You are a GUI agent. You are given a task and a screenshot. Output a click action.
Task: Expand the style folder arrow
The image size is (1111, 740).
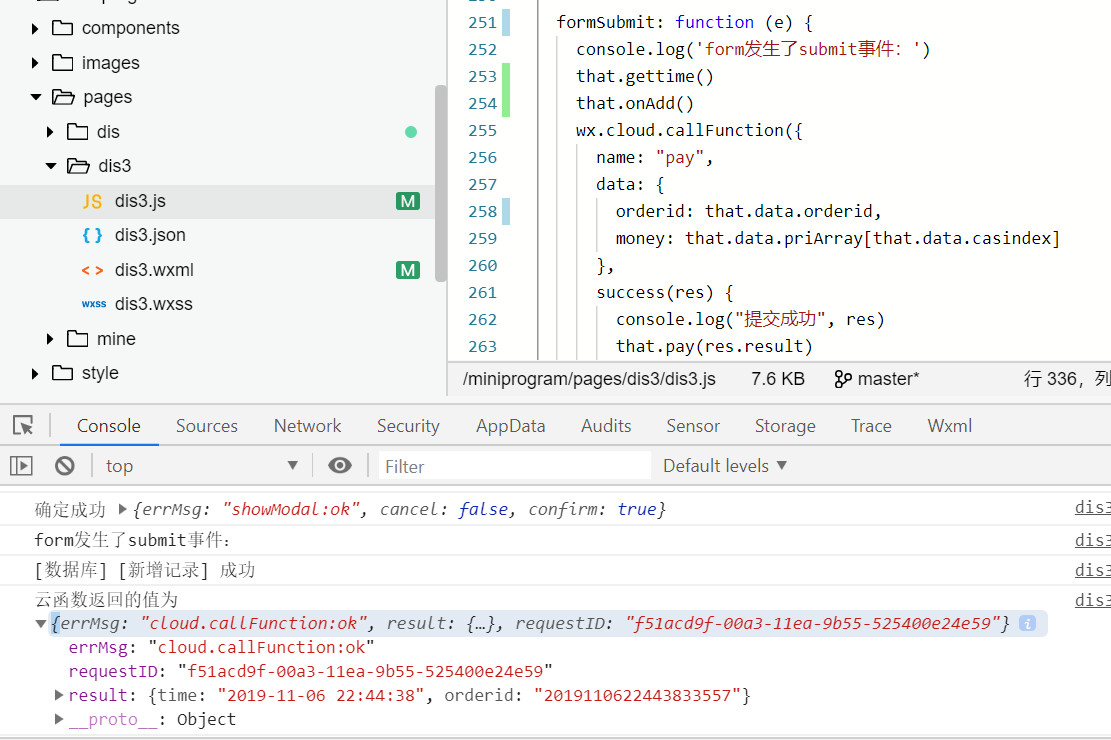[x=35, y=373]
